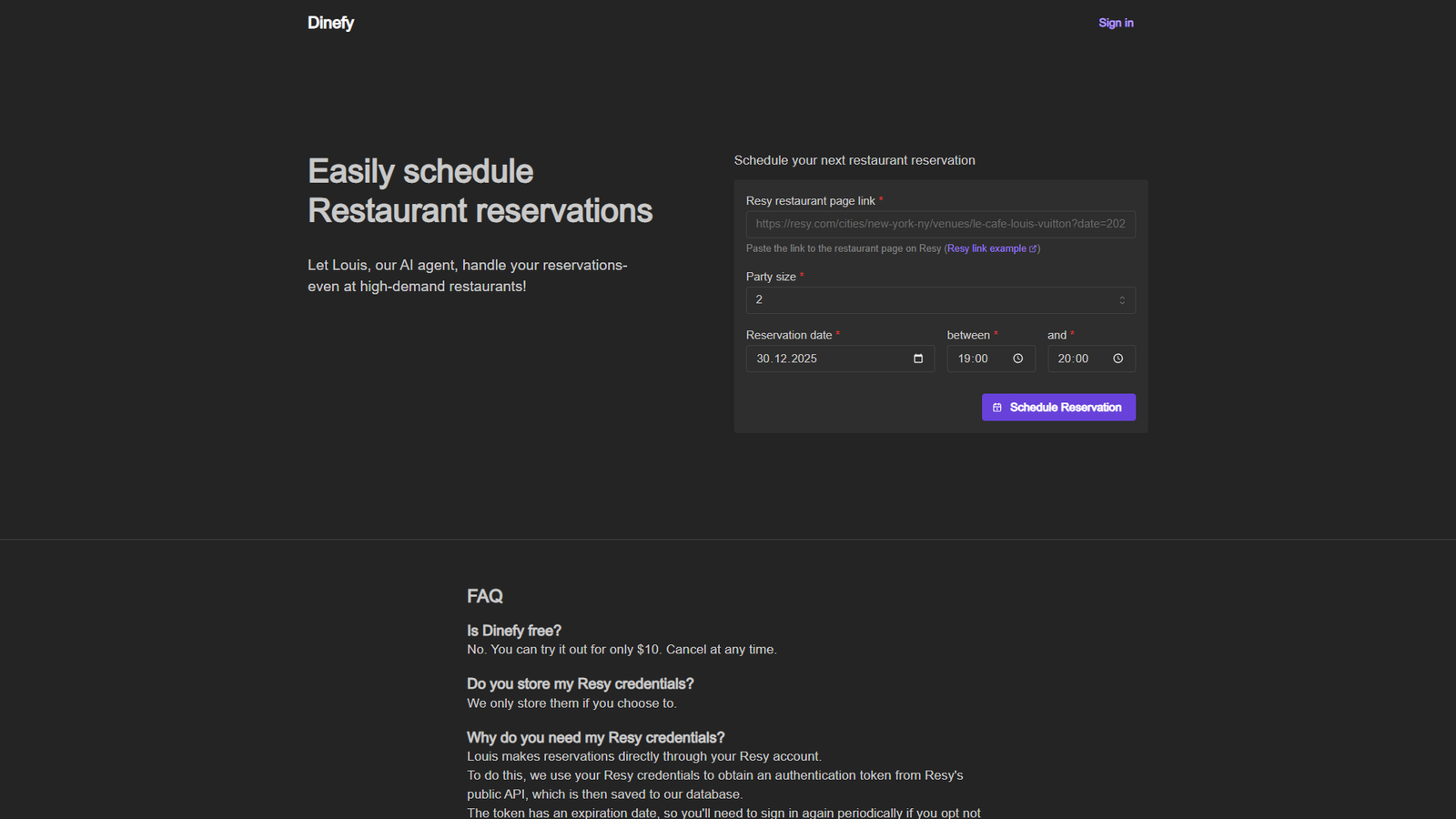Click 'Louis makes reservations directly through your Resy account.'

(x=644, y=756)
